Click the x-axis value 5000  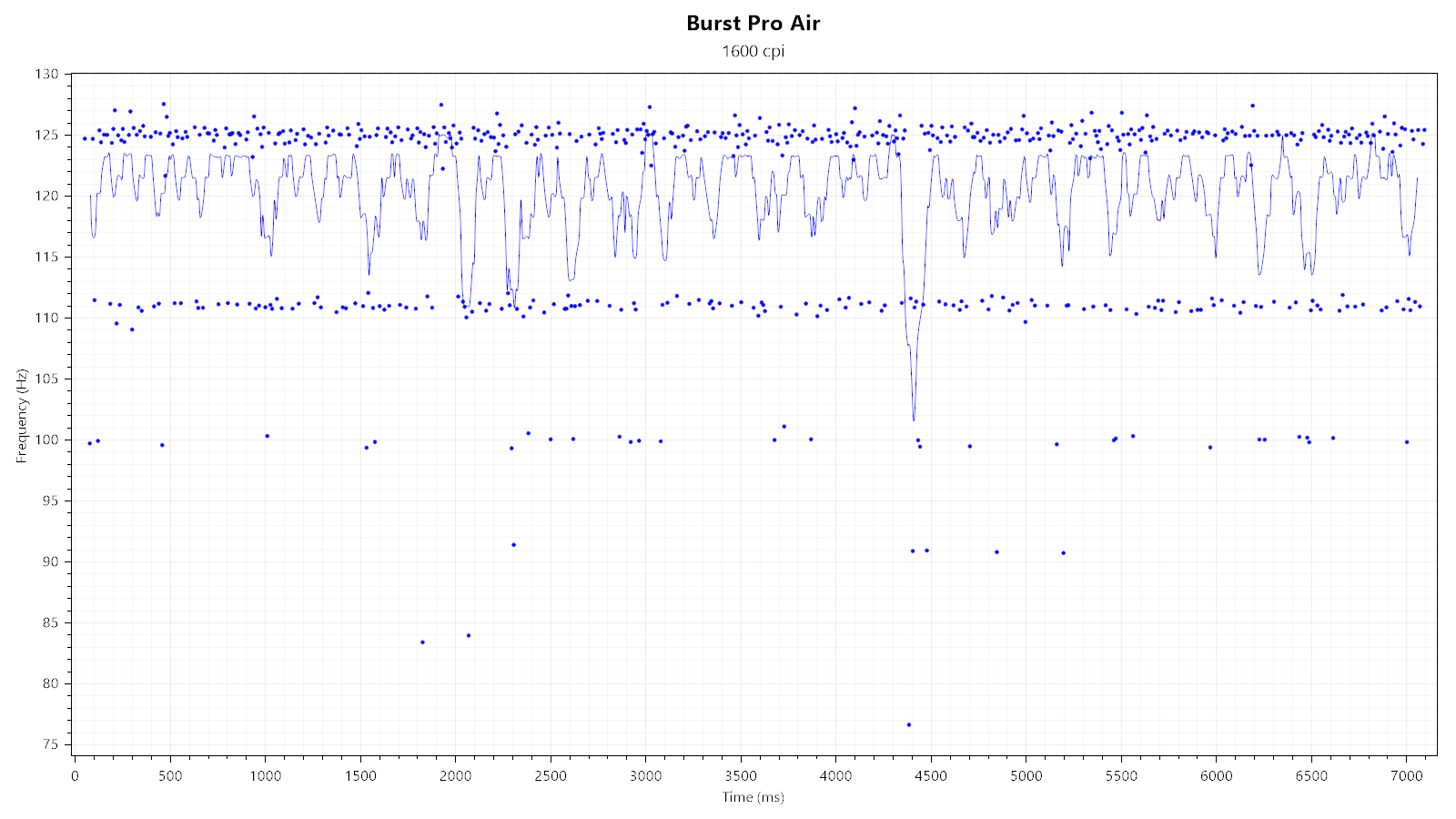tap(1026, 775)
